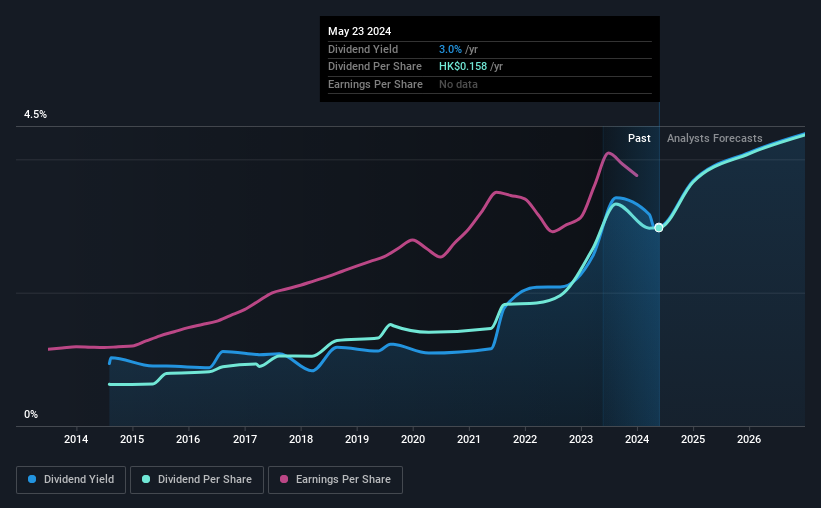Click the Past section label
This screenshot has width=821, height=508.
639,138
